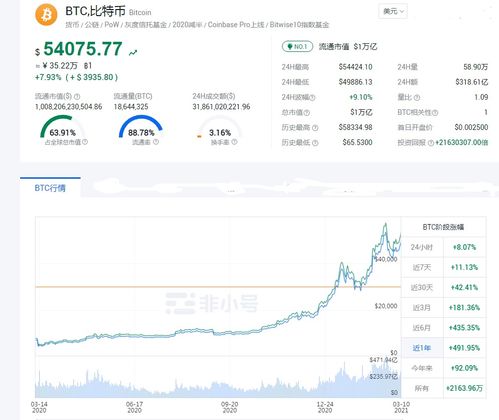
Task: Click all-time low value $65.5300
Action: (x=357, y=143)
